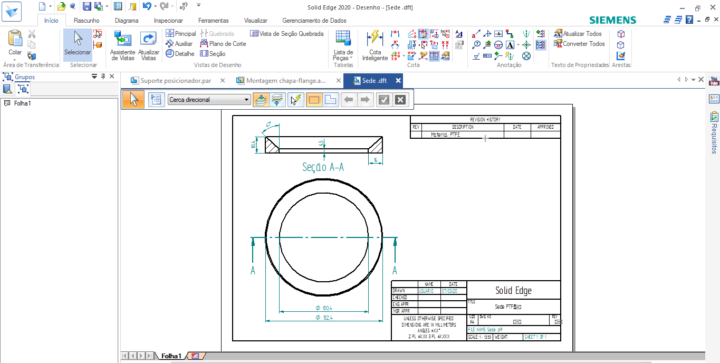The width and height of the screenshot is (720, 363).
Task: Click Converter Todos button
Action: click(x=579, y=44)
